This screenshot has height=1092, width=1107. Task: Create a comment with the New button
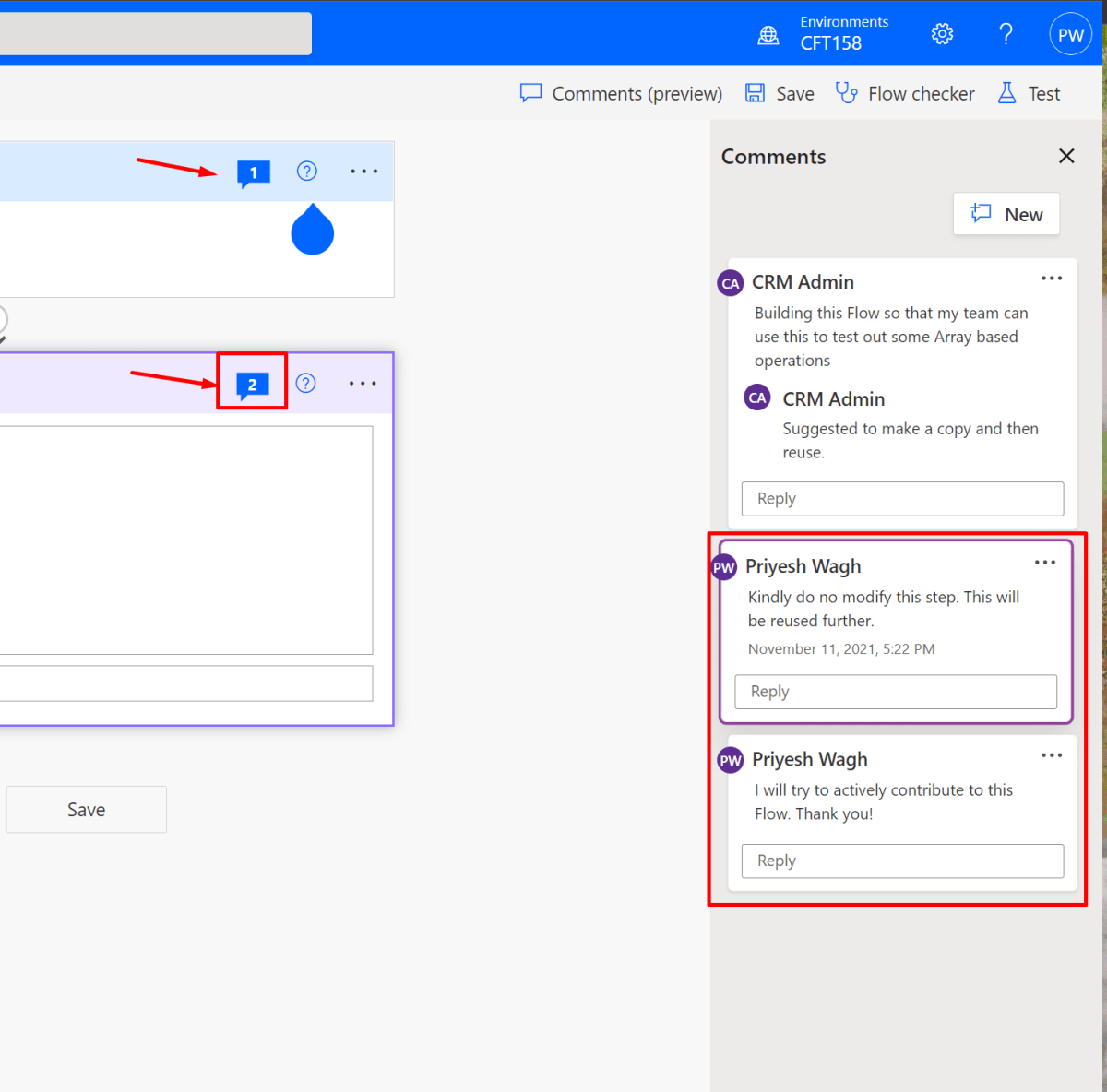1006,214
